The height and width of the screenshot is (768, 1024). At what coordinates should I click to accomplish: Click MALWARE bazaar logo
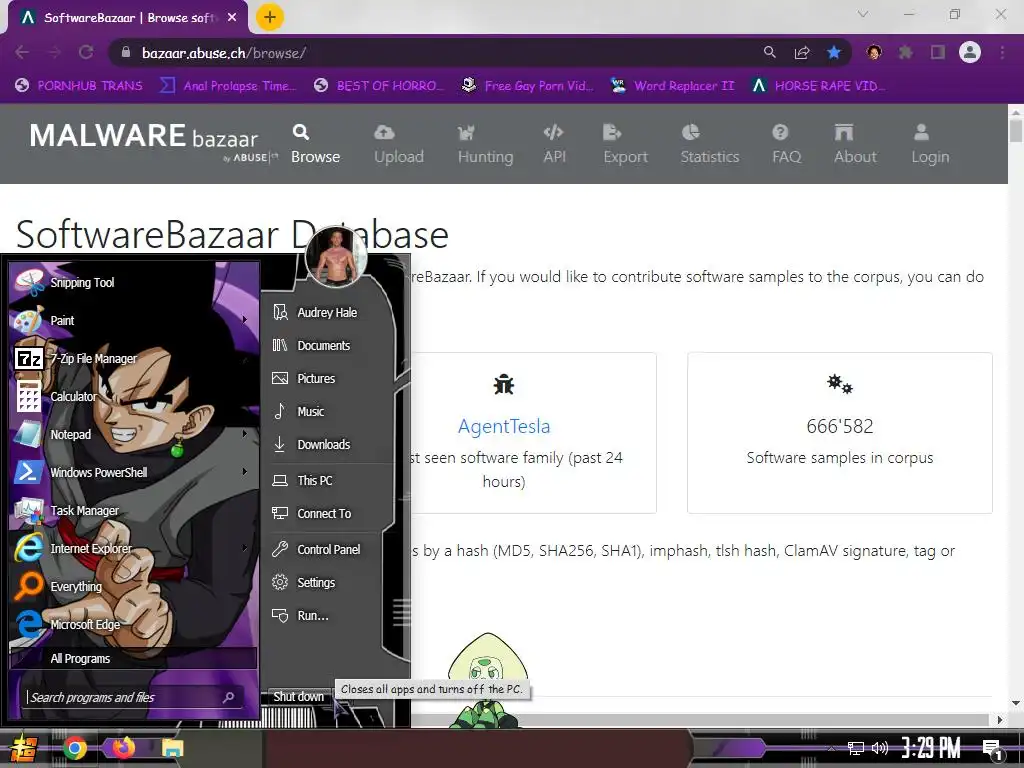(x=153, y=142)
